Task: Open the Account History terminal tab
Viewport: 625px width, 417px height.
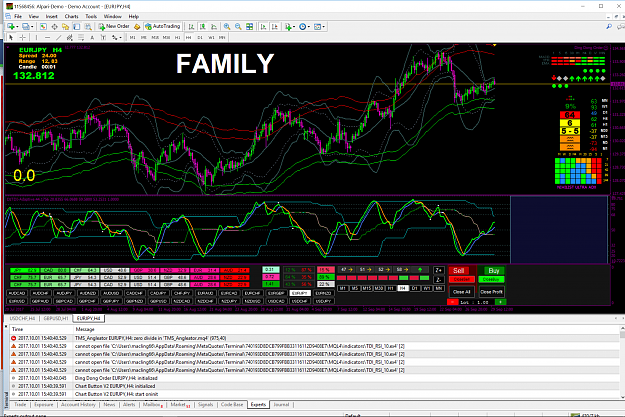Action: pos(78,405)
